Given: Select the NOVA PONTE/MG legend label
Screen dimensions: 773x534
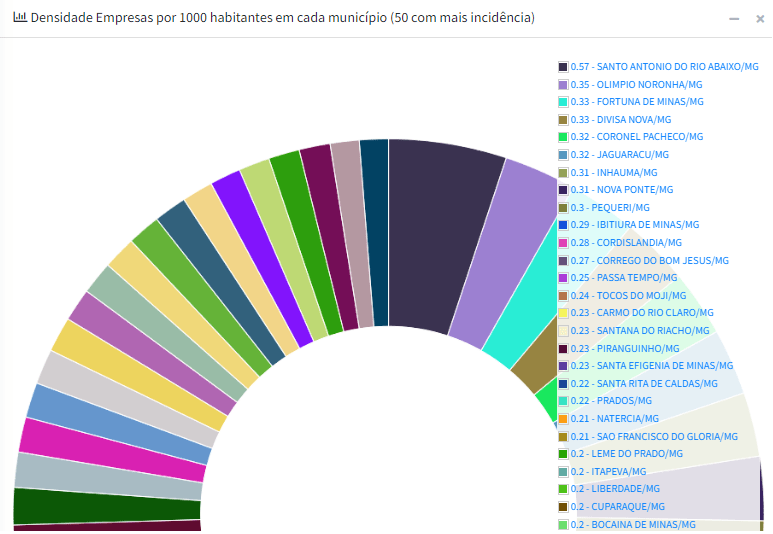Looking at the screenshot, I should [x=621, y=190].
